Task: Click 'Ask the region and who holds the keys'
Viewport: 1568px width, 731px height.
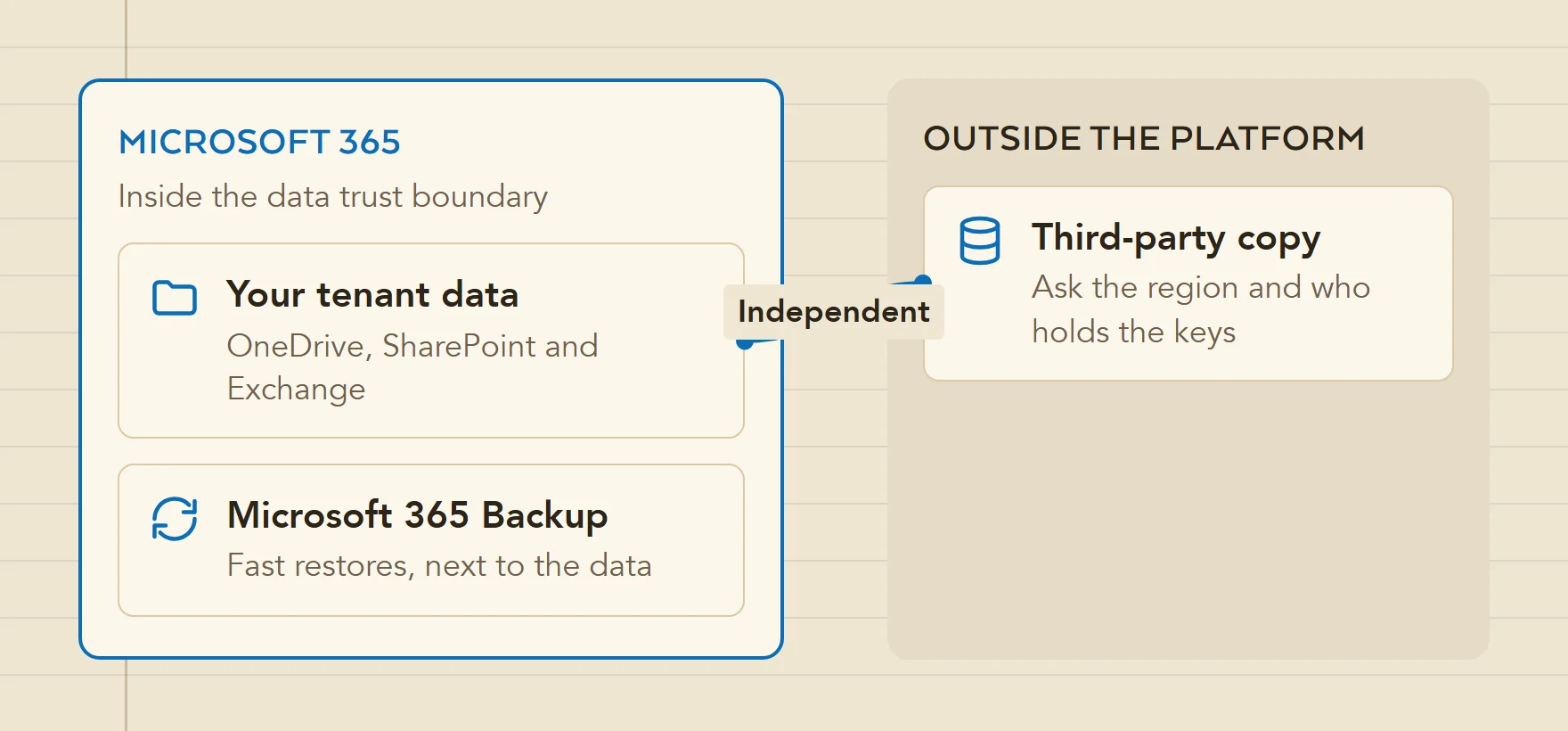Action: pos(1201,309)
